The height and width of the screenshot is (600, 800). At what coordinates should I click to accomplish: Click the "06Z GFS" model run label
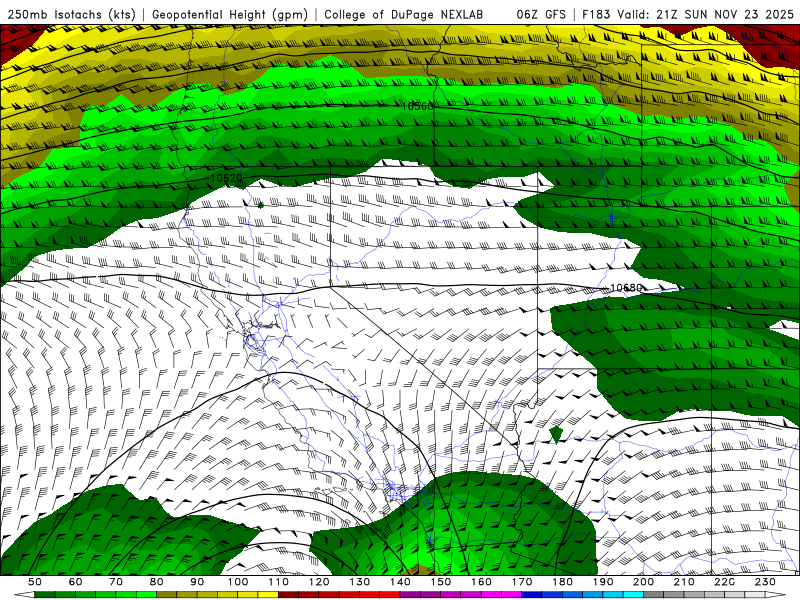click(541, 14)
